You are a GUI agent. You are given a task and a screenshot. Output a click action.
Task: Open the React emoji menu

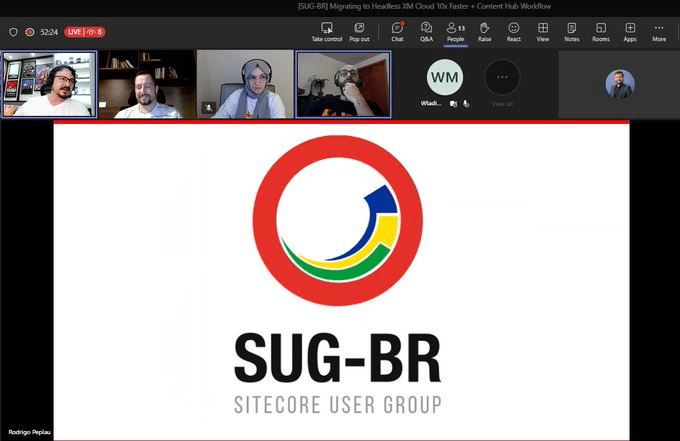513,31
